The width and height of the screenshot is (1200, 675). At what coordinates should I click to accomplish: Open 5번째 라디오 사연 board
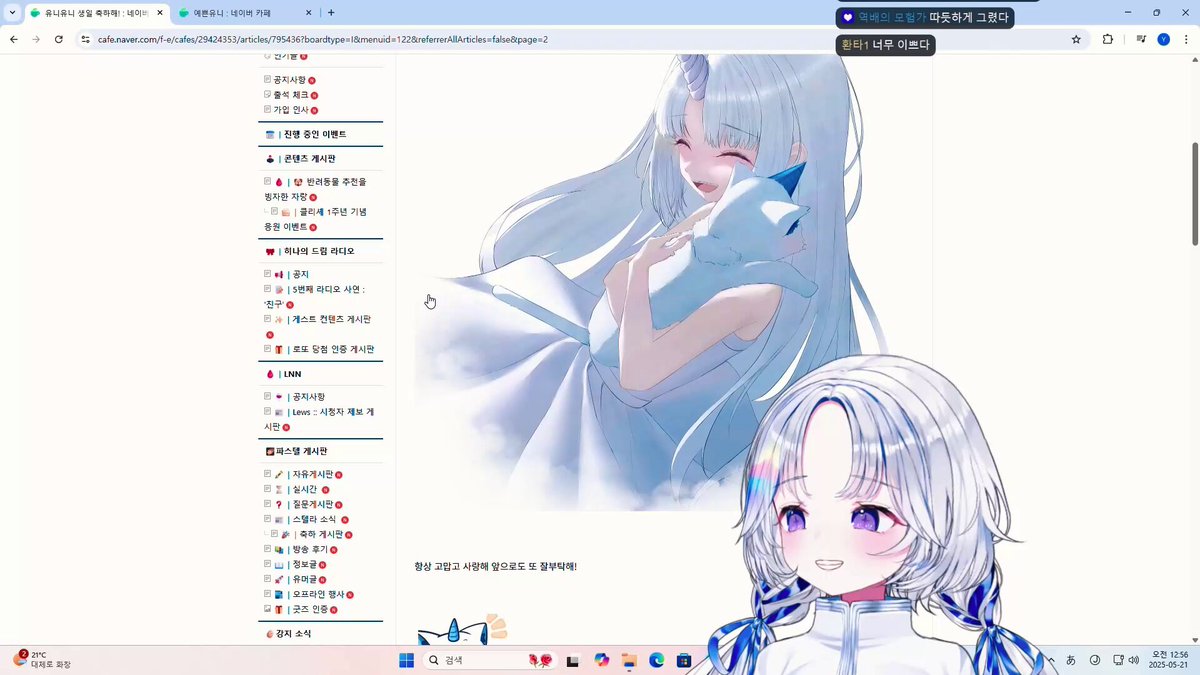[x=315, y=296]
